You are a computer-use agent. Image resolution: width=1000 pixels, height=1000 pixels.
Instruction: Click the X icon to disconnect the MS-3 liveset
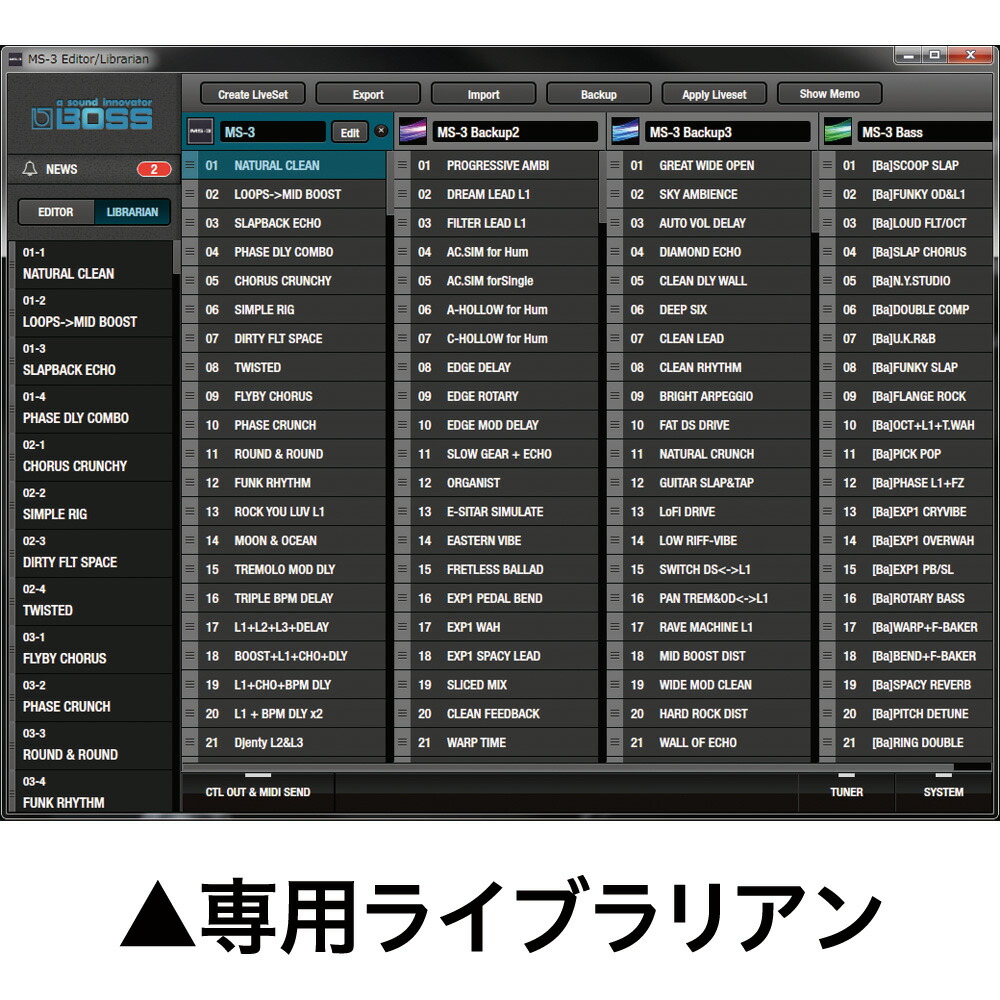pos(380,131)
